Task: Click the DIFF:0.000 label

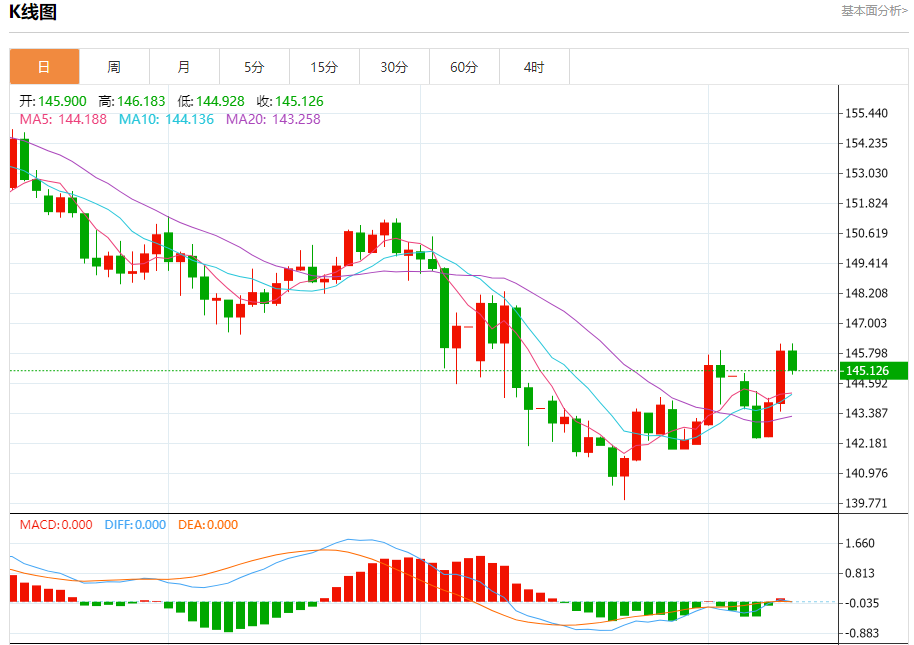Action: click(x=135, y=524)
